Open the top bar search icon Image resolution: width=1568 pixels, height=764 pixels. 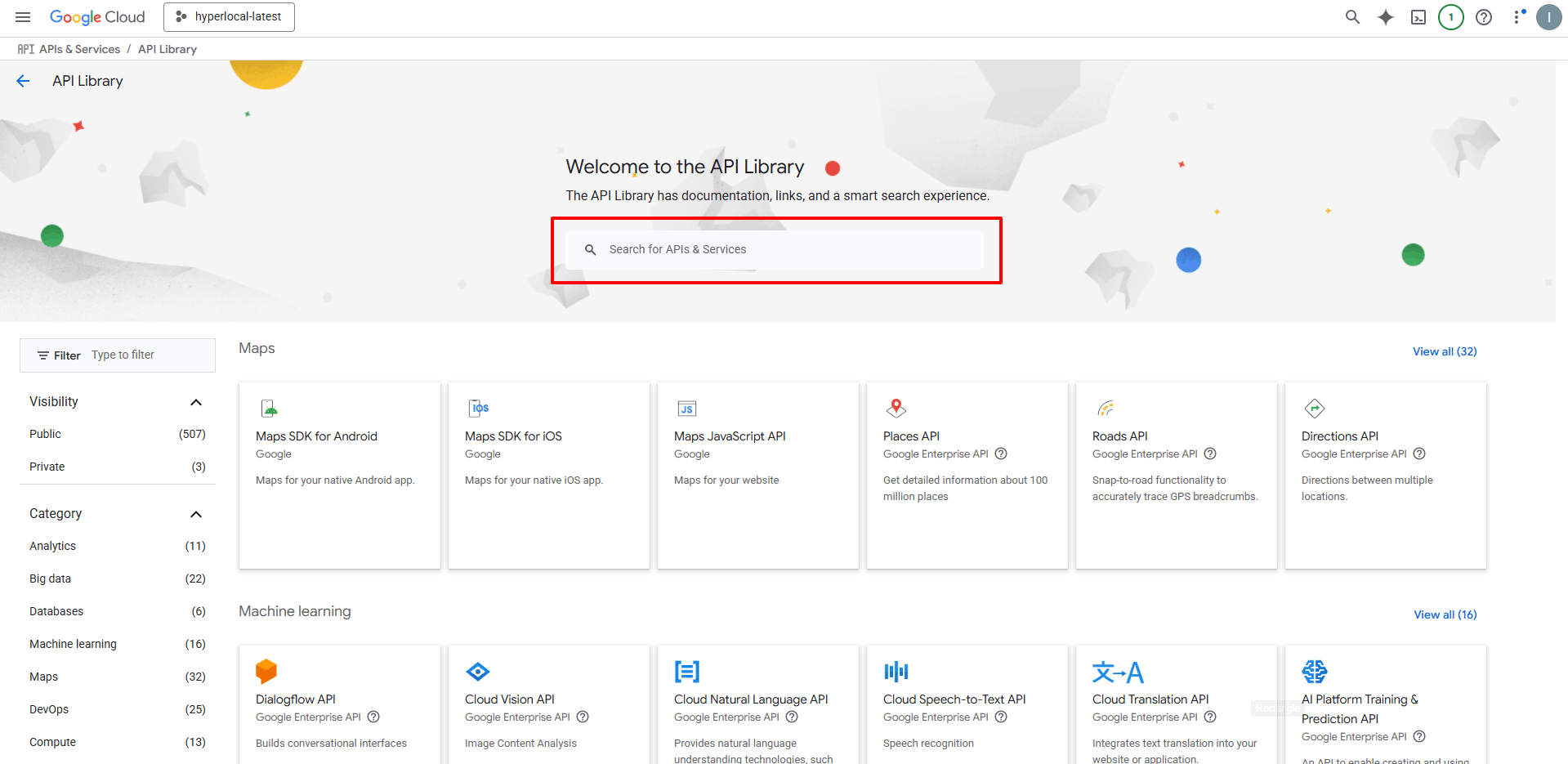tap(1353, 17)
